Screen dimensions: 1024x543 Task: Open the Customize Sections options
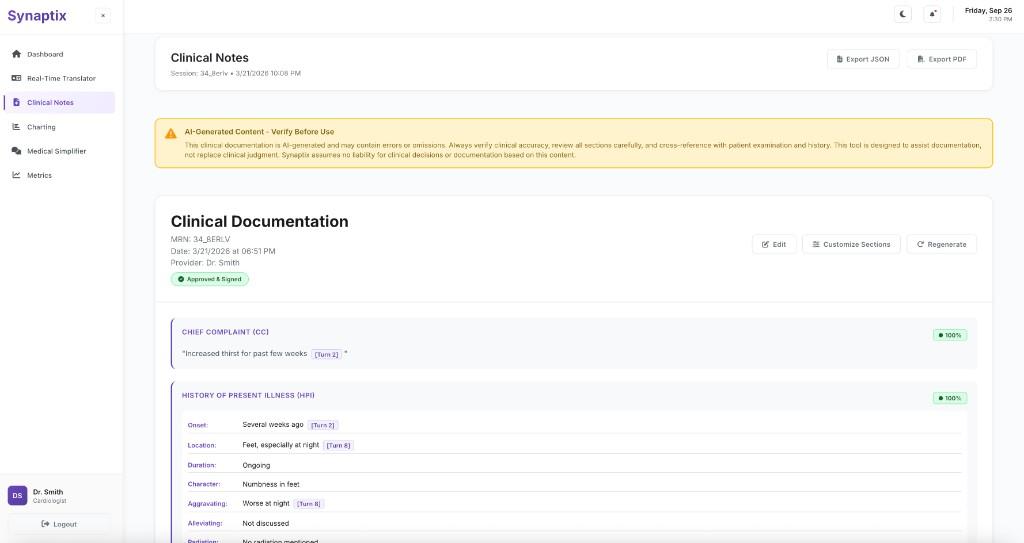point(851,244)
